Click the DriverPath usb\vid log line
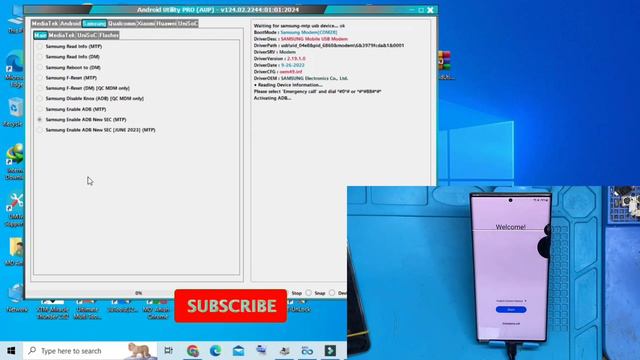 [329, 45]
